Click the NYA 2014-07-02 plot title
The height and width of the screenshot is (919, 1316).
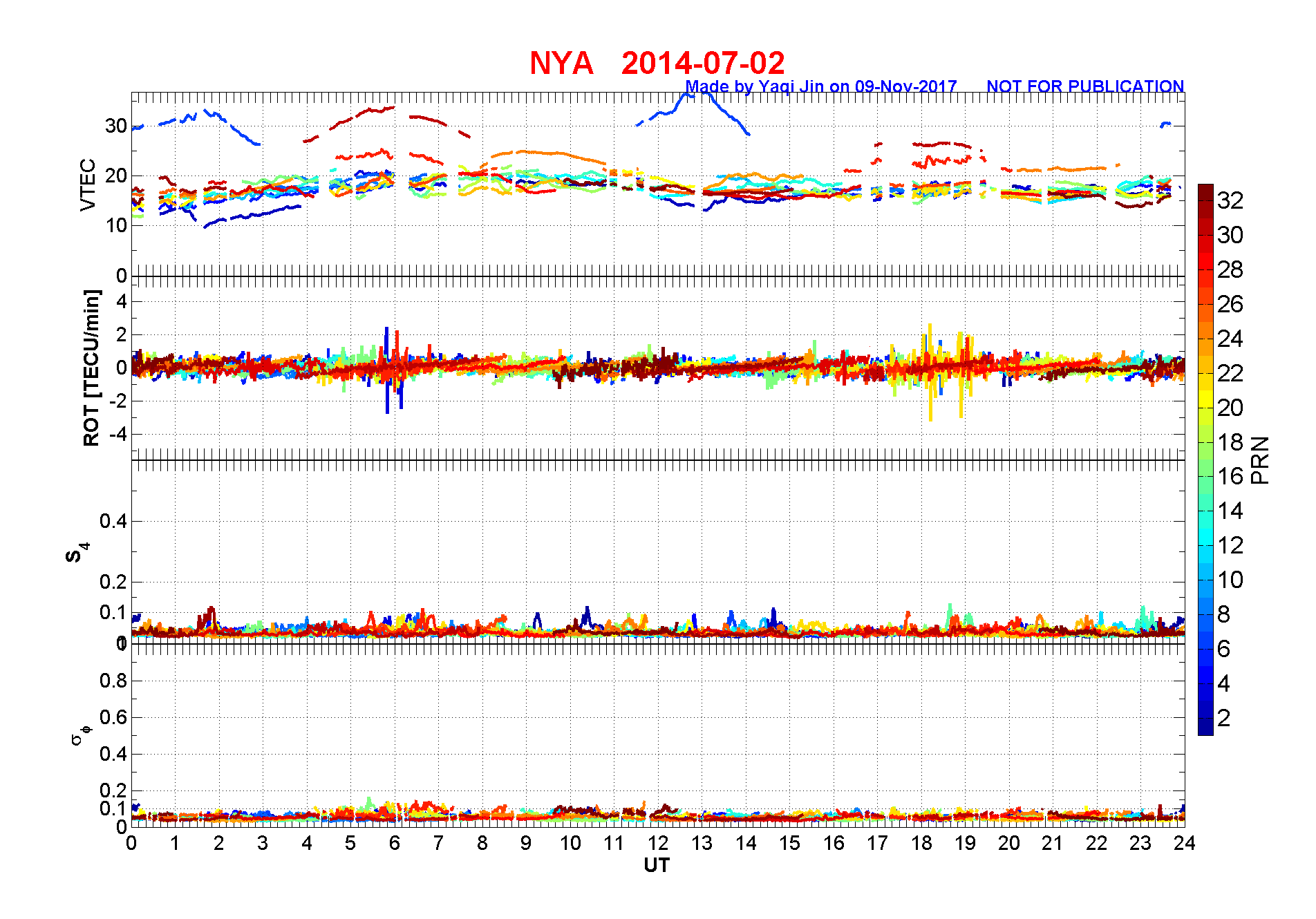coord(657,64)
